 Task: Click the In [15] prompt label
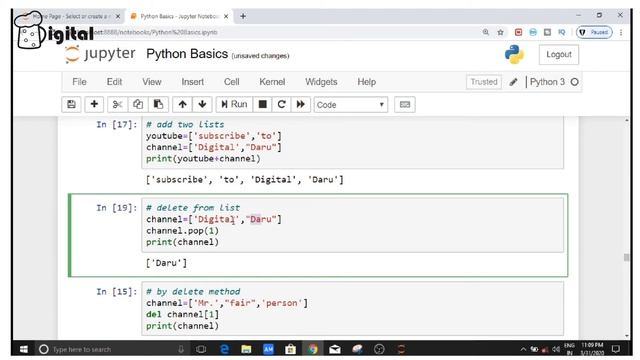[116, 291]
